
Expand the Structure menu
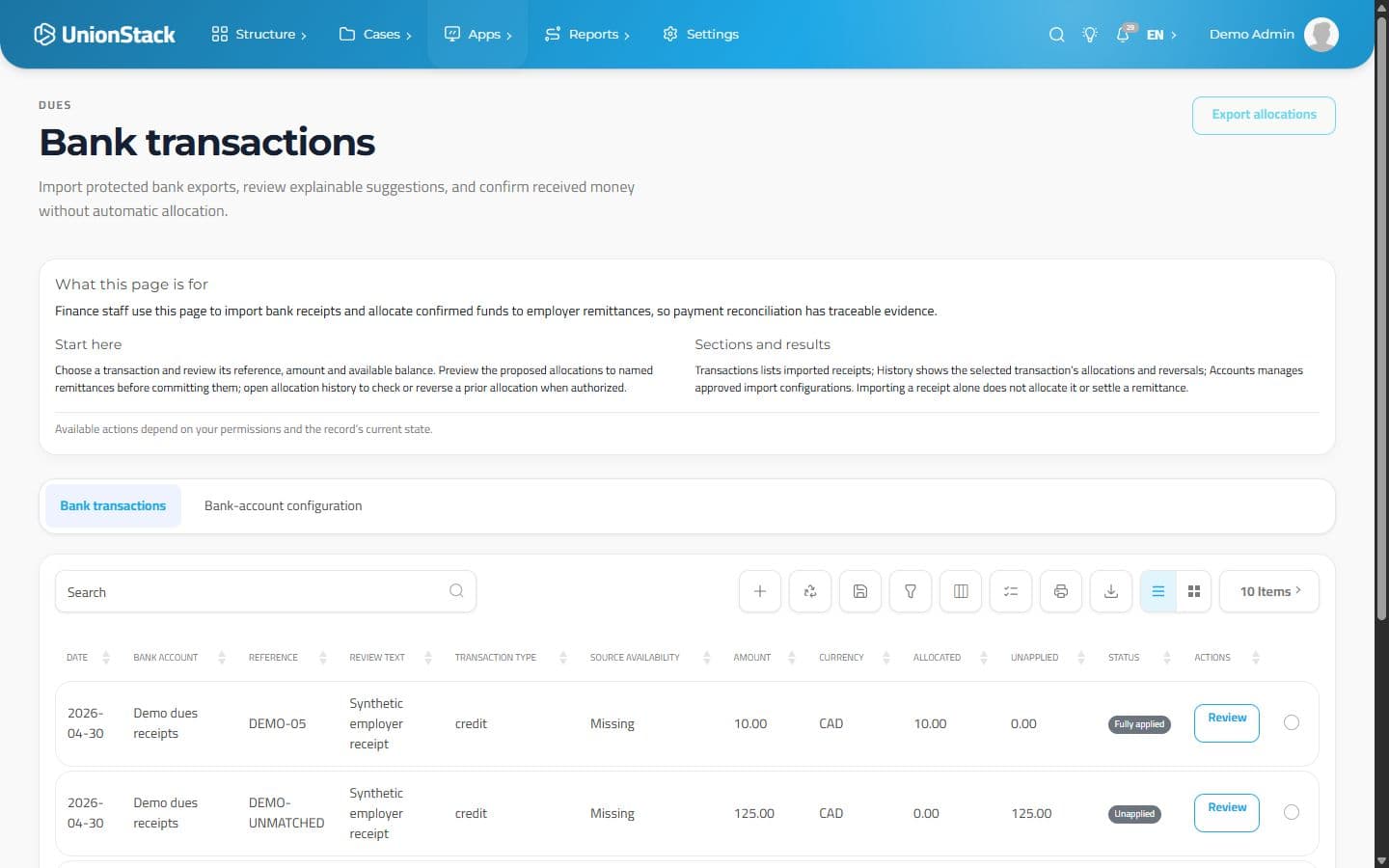pos(259,34)
